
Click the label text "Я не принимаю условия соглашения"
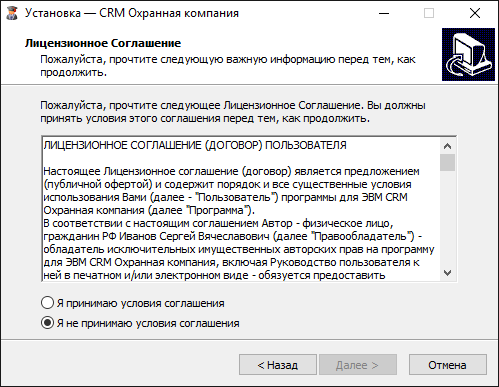pos(148,323)
